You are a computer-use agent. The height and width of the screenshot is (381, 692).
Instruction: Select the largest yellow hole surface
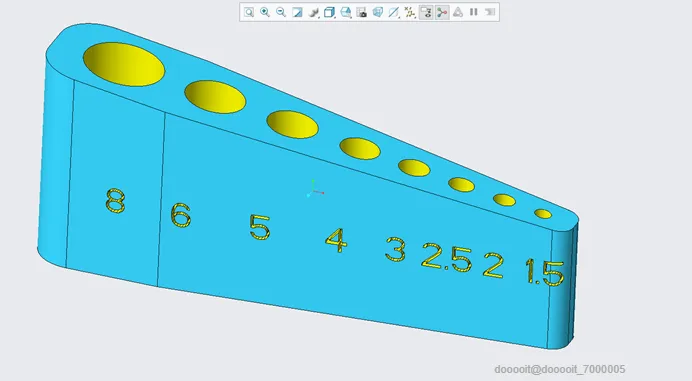click(x=124, y=64)
